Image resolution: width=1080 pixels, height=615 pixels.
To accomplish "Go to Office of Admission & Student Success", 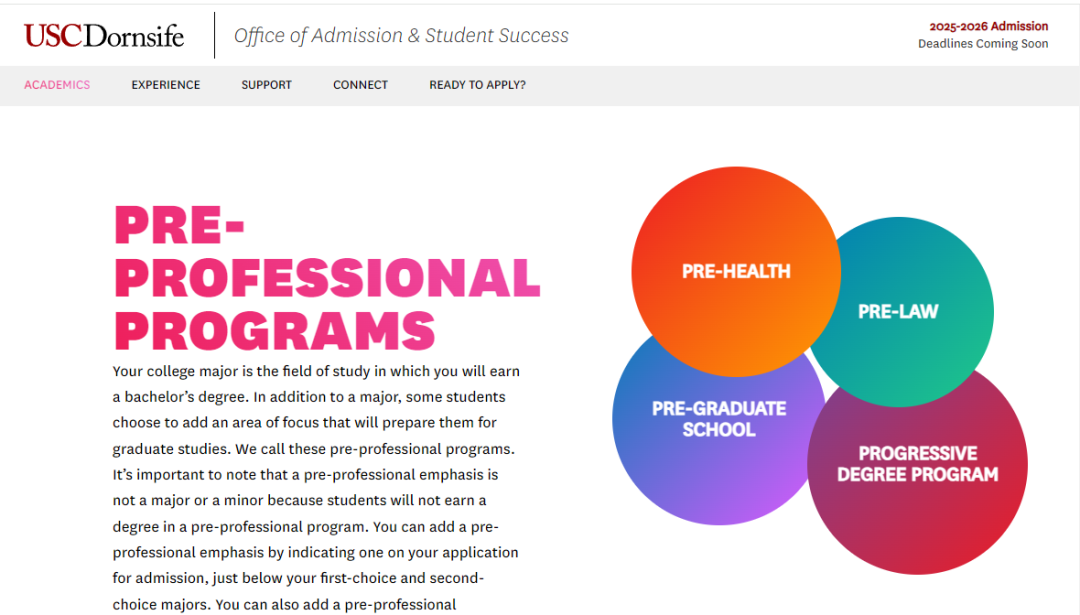I will coord(402,35).
